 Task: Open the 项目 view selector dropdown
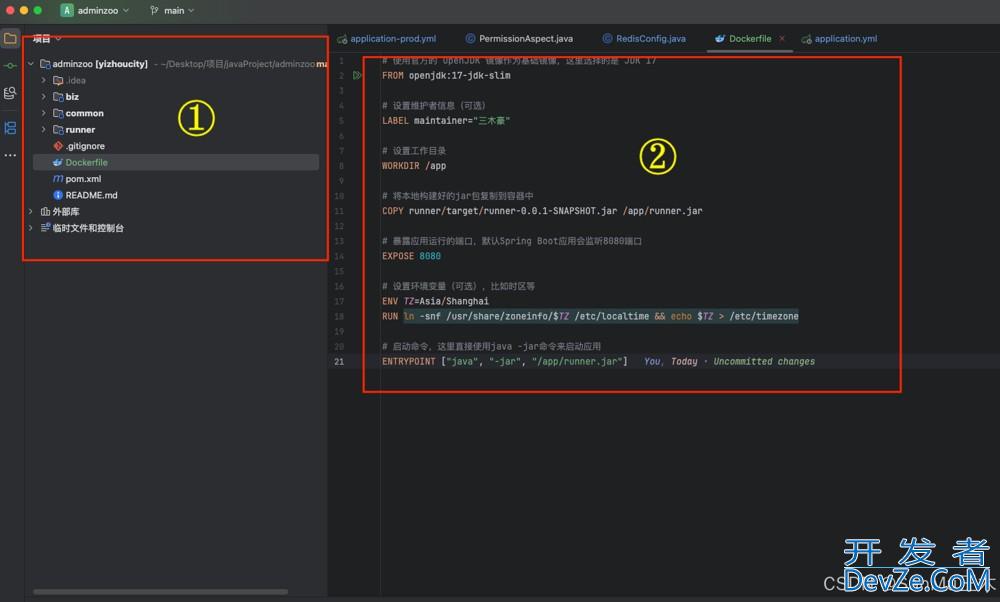[x=47, y=39]
